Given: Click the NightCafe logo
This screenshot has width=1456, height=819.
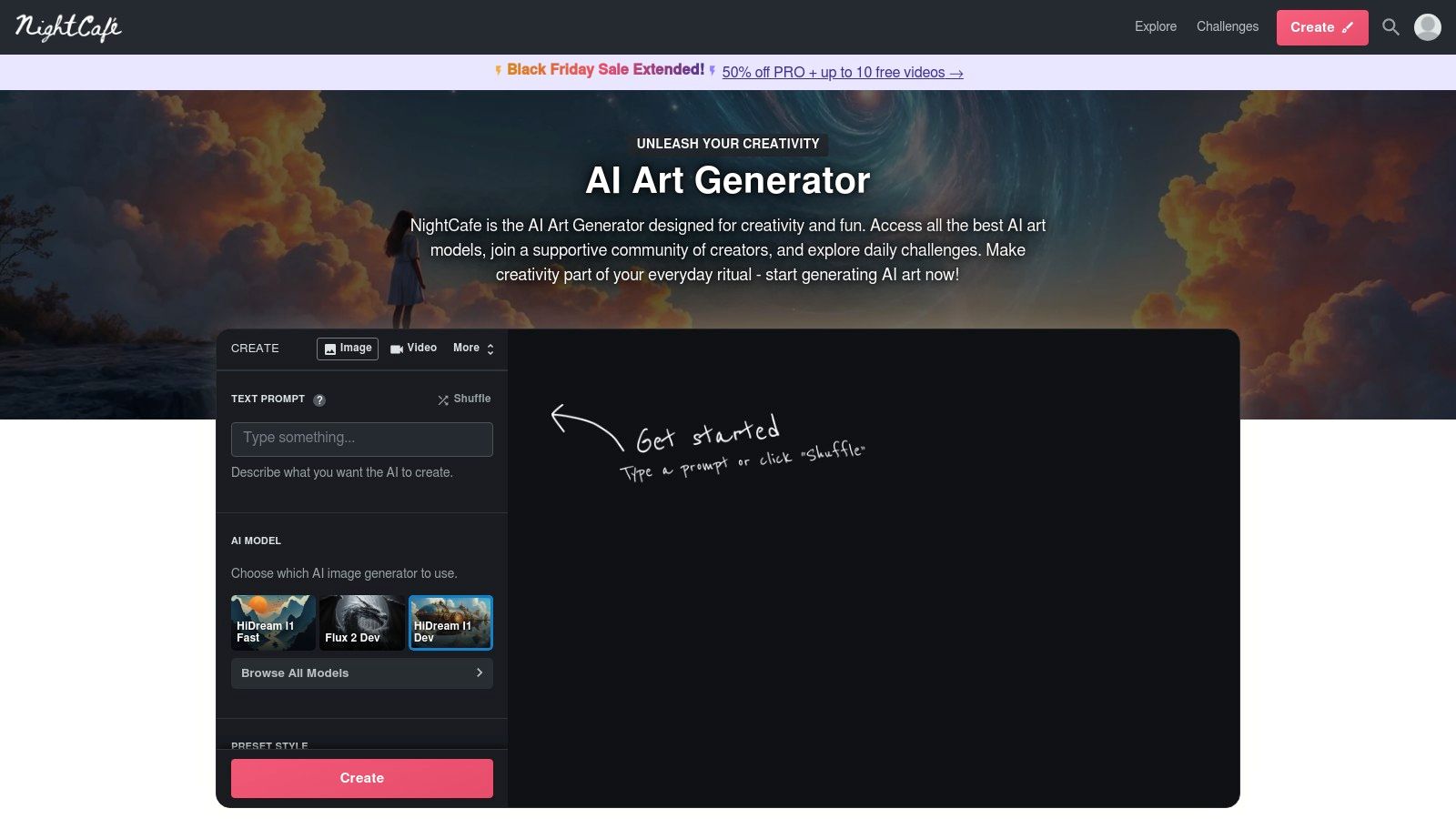Looking at the screenshot, I should [68, 27].
